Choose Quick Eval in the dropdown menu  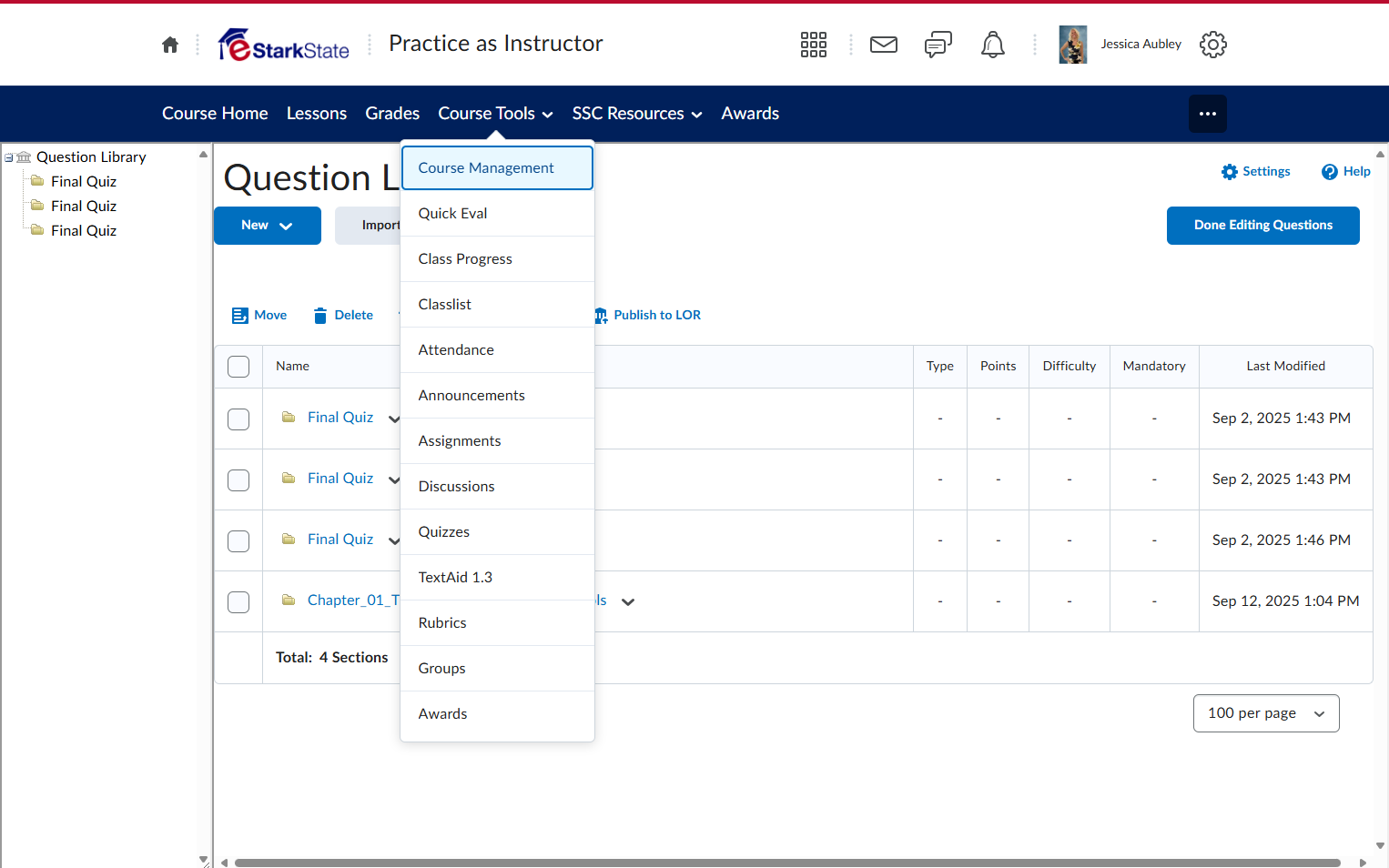pos(497,214)
